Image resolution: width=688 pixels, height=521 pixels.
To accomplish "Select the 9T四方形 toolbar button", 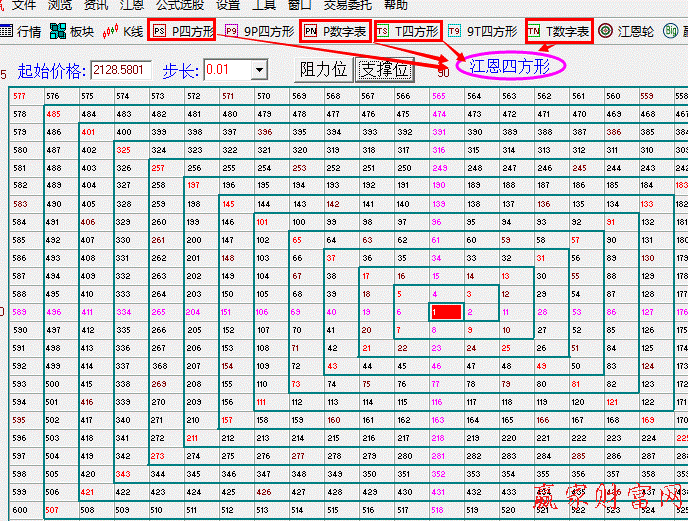I will pos(483,31).
